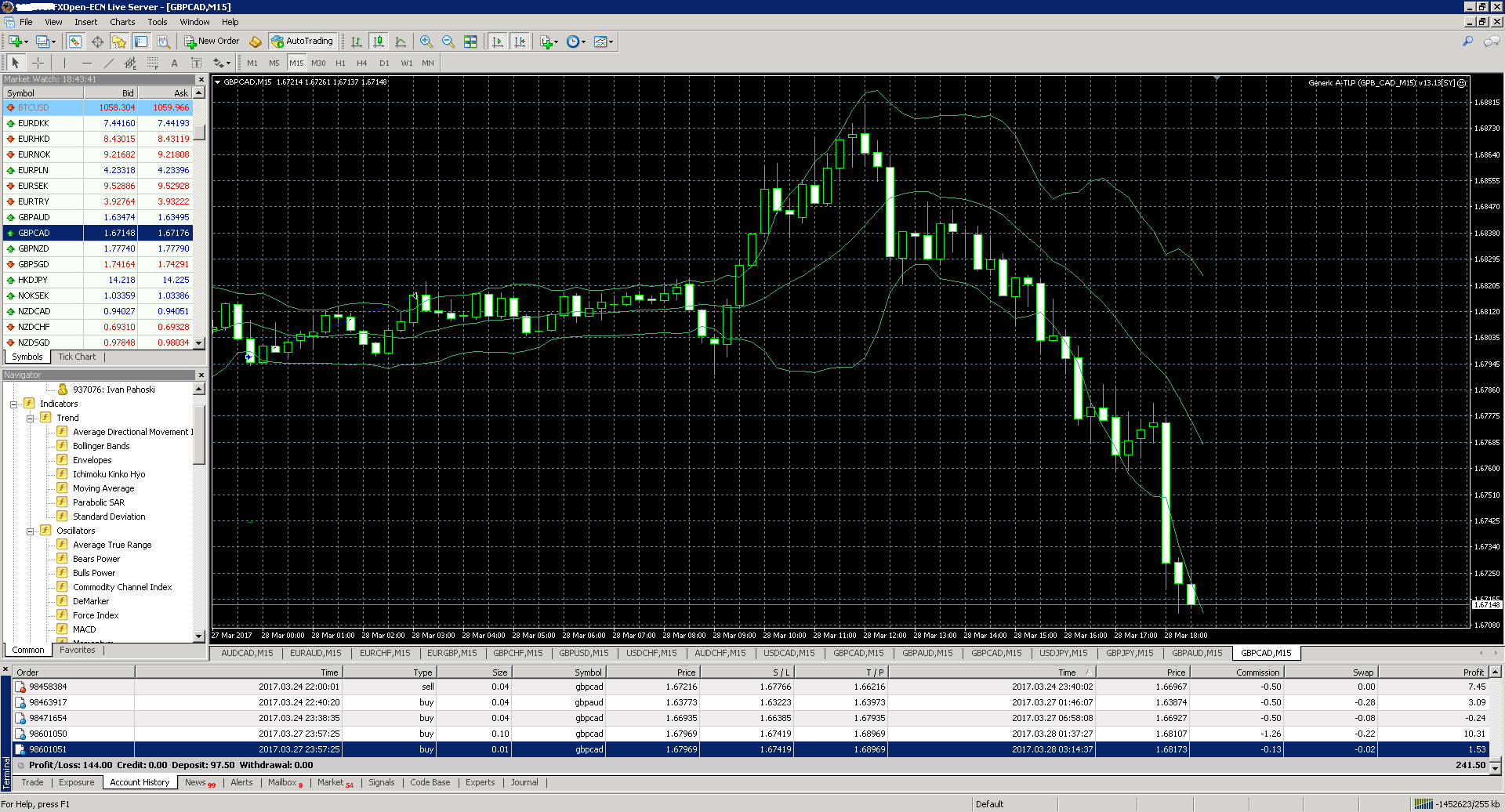Open the Tools menu
The image size is (1505, 812).
tap(158, 22)
